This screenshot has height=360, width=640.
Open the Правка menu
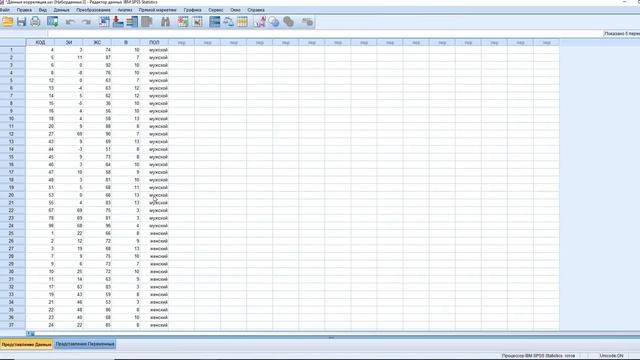(x=24, y=10)
